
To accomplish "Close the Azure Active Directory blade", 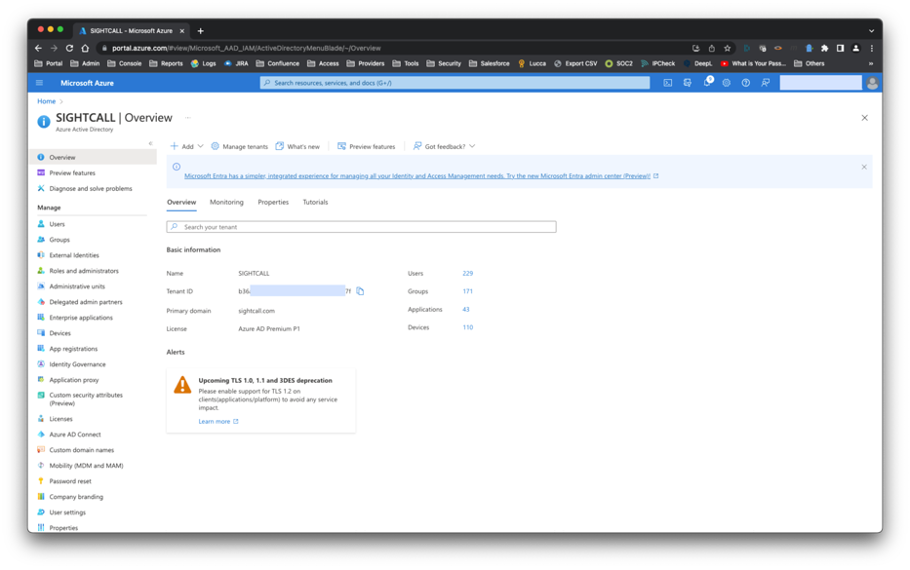I will (865, 118).
